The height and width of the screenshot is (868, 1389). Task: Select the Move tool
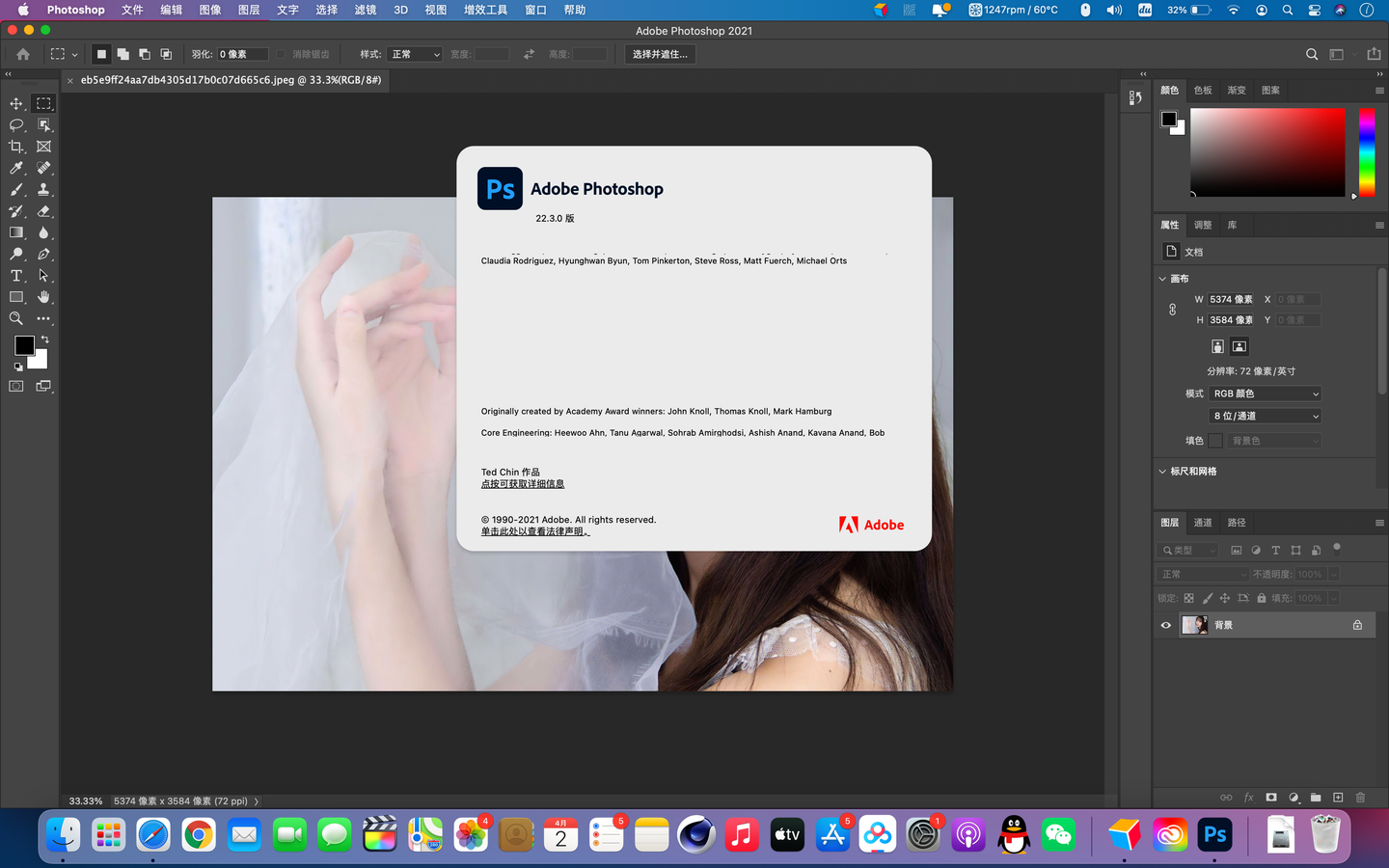tap(16, 103)
